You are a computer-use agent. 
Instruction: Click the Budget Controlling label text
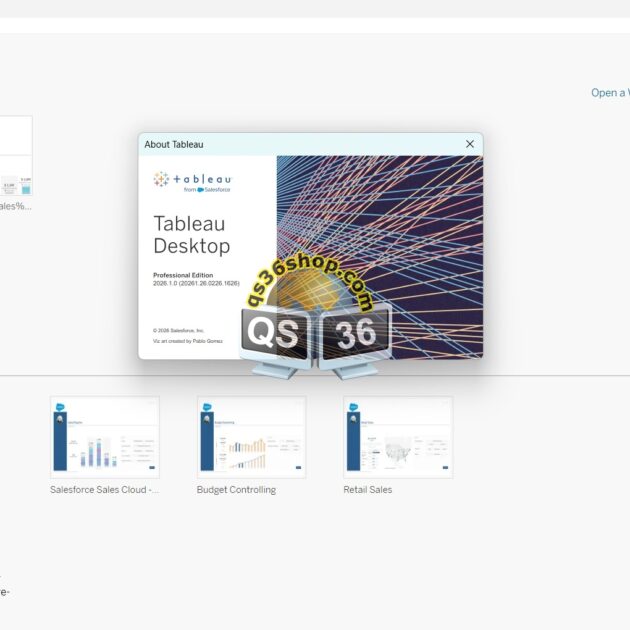tap(236, 490)
